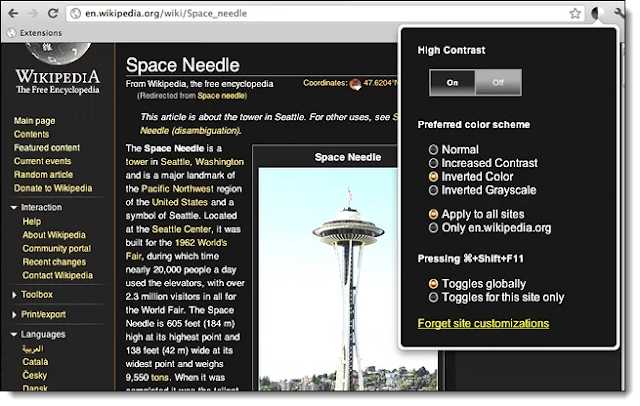The height and width of the screenshot is (406, 640).
Task: Open Main page sidebar link
Action: [x=34, y=121]
